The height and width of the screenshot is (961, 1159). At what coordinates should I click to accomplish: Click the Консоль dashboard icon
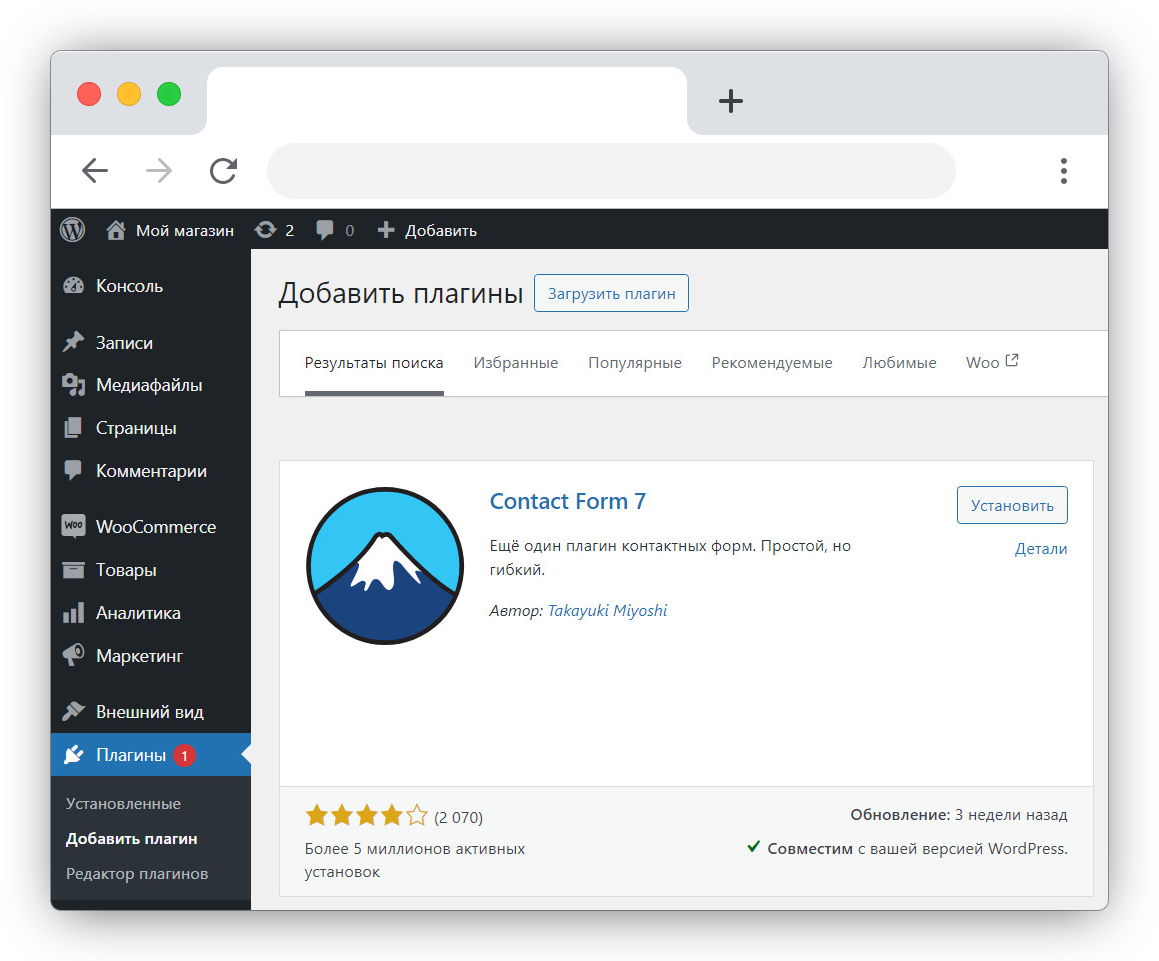[x=73, y=286]
